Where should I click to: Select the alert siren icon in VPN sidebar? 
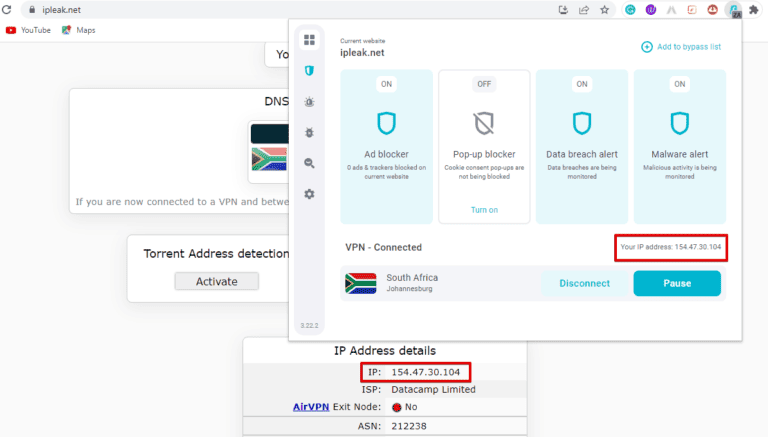pyautogui.click(x=309, y=102)
